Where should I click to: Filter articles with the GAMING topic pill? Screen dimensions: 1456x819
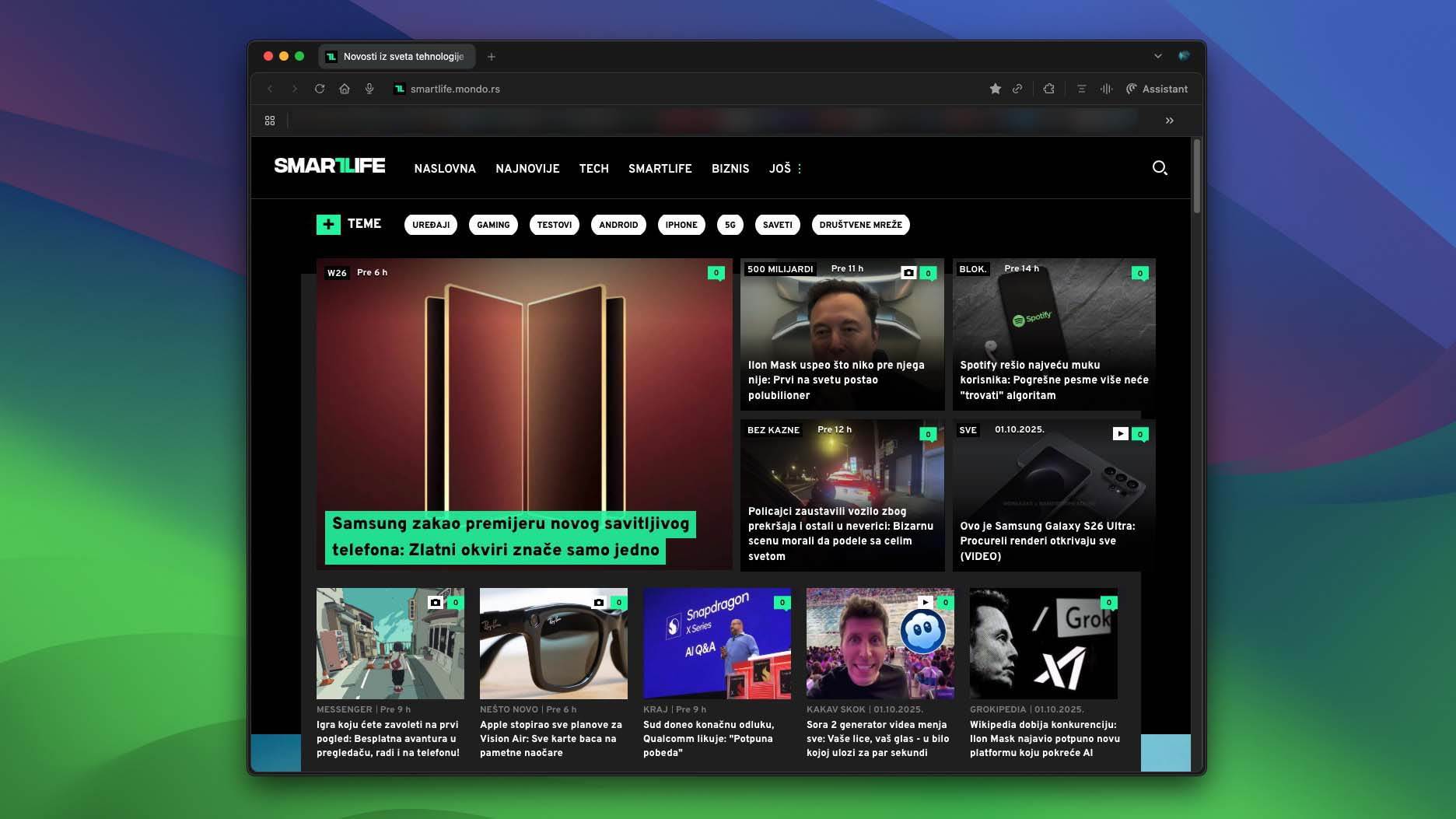492,224
